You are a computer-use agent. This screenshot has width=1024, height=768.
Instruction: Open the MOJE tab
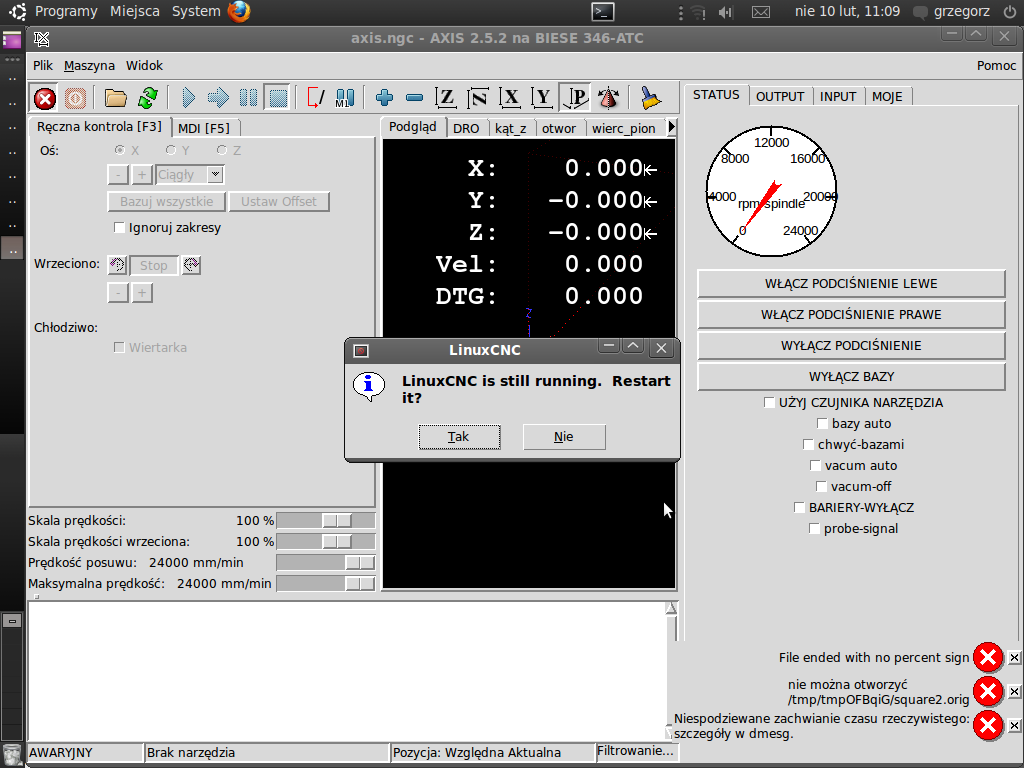(x=887, y=97)
